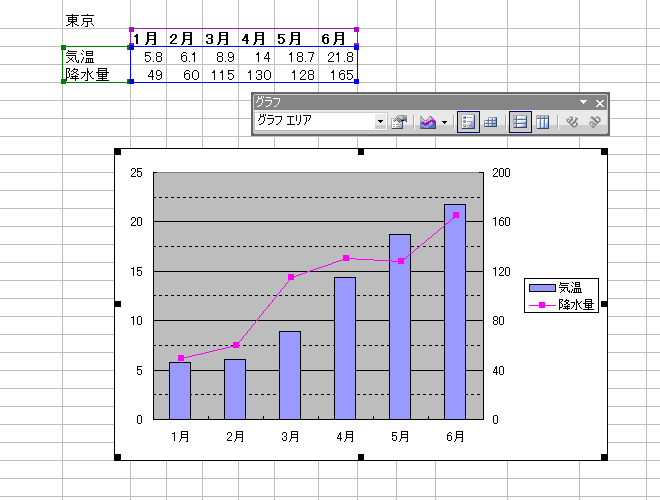Toggle the series in rows button
660x500 pixels.
tap(519, 122)
